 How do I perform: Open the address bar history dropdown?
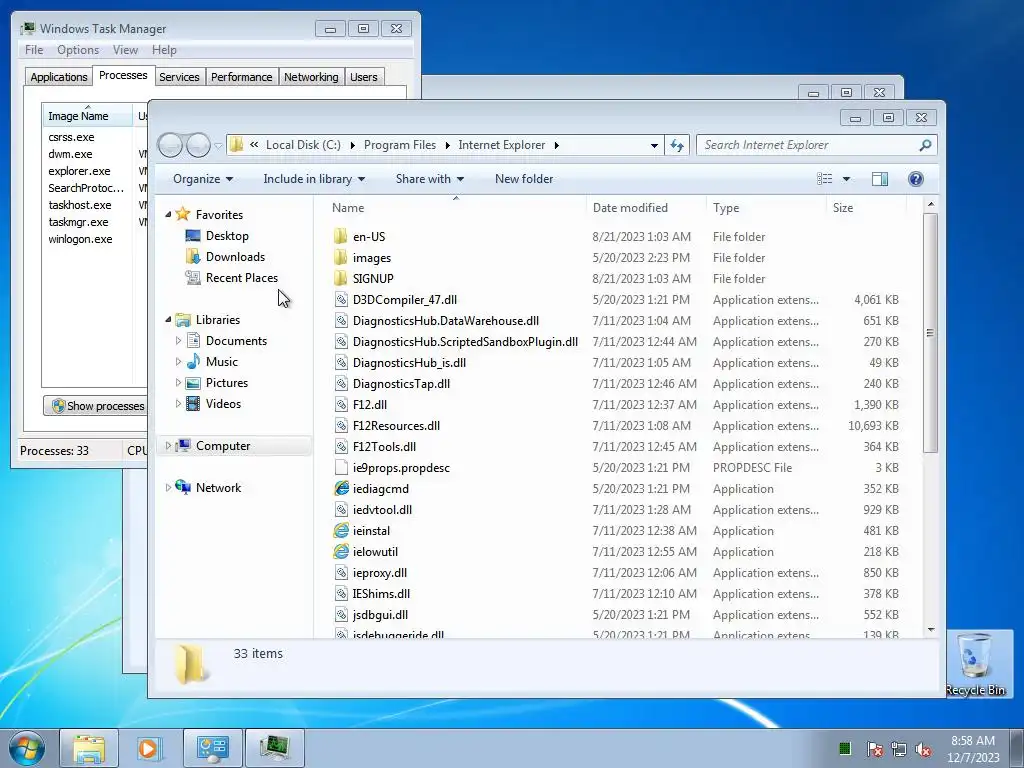654,146
